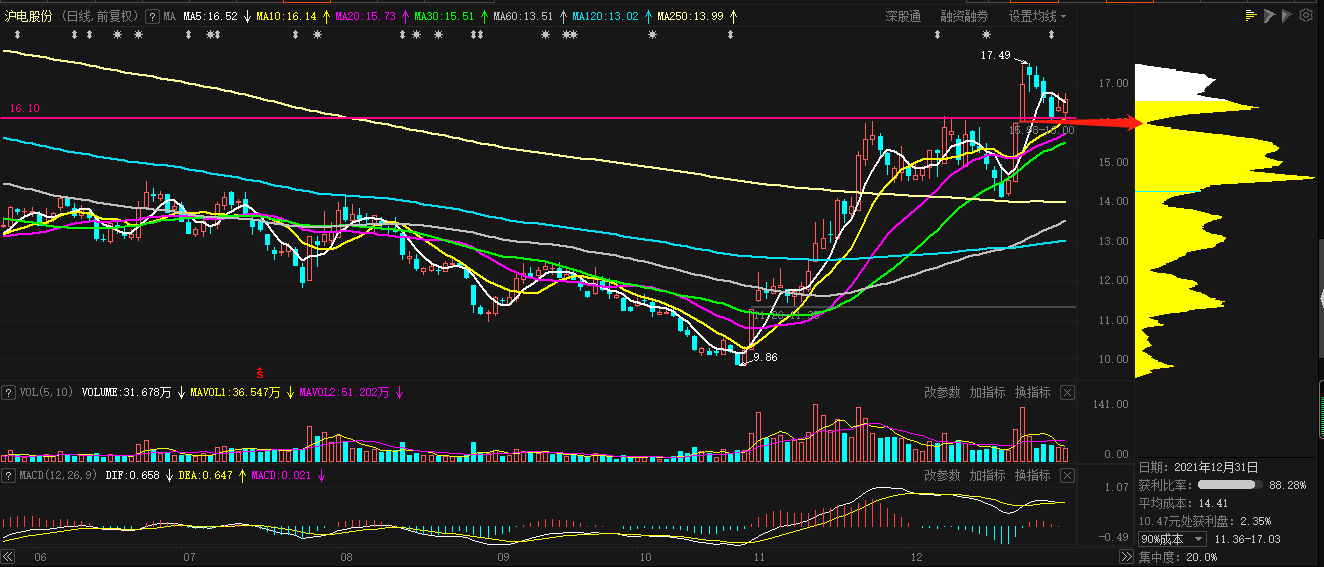This screenshot has width=1324, height=567.
Task: Click the double-arrow icon at bottom left
Action: pyautogui.click(x=9, y=557)
